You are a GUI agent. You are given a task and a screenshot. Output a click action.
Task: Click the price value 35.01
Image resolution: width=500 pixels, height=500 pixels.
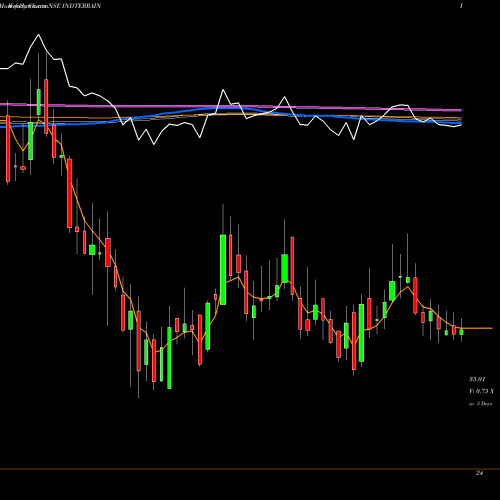[x=477, y=379]
